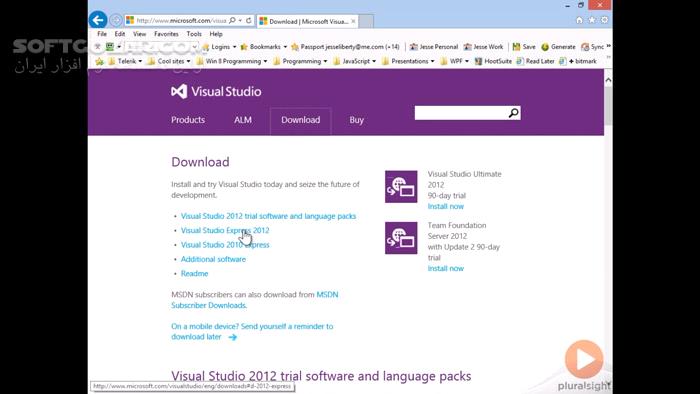This screenshot has height=394, width=700.
Task: Open the Help menu
Action: [216, 34]
